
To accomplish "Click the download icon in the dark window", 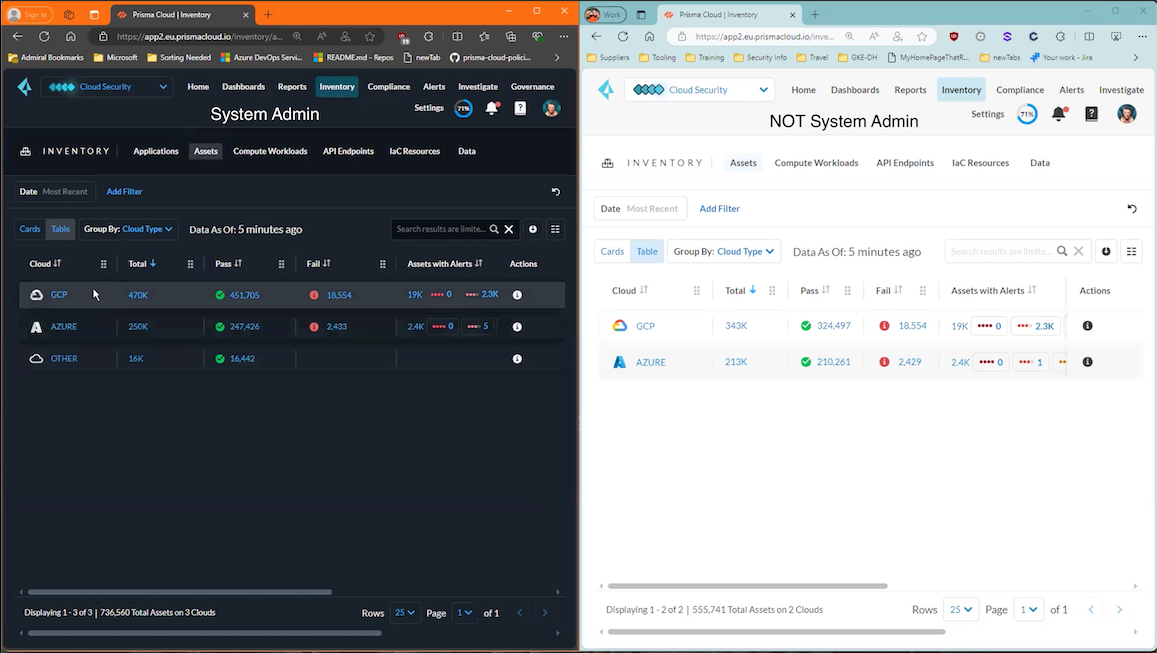I will pyautogui.click(x=533, y=229).
